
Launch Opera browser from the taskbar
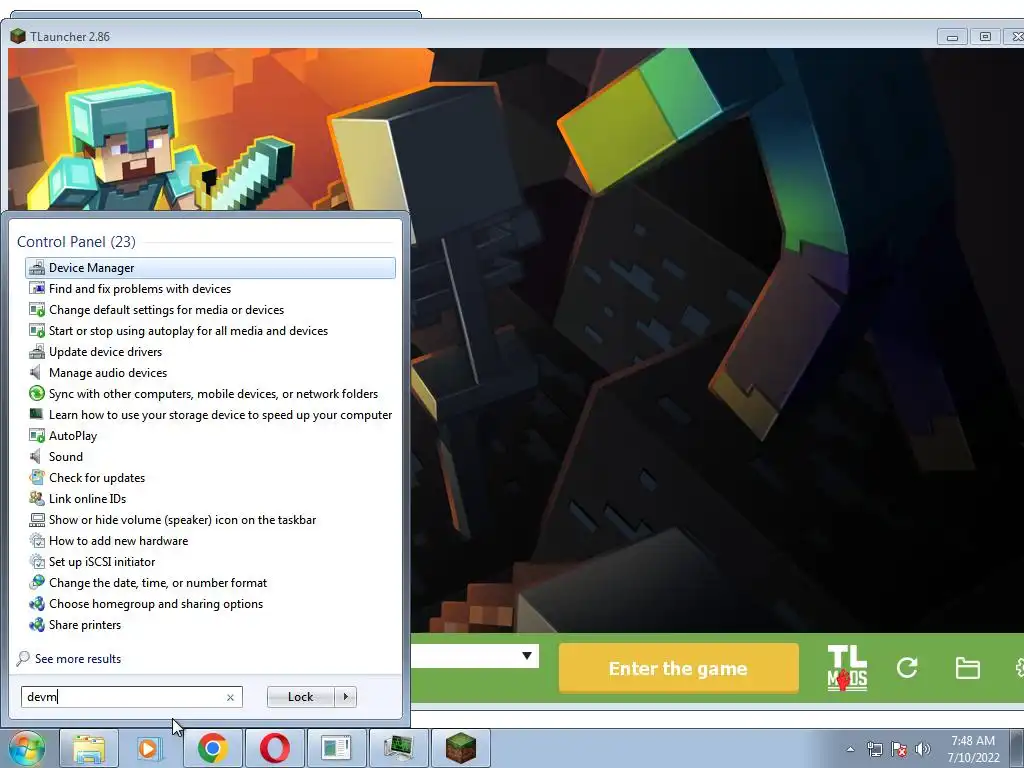pyautogui.click(x=275, y=748)
